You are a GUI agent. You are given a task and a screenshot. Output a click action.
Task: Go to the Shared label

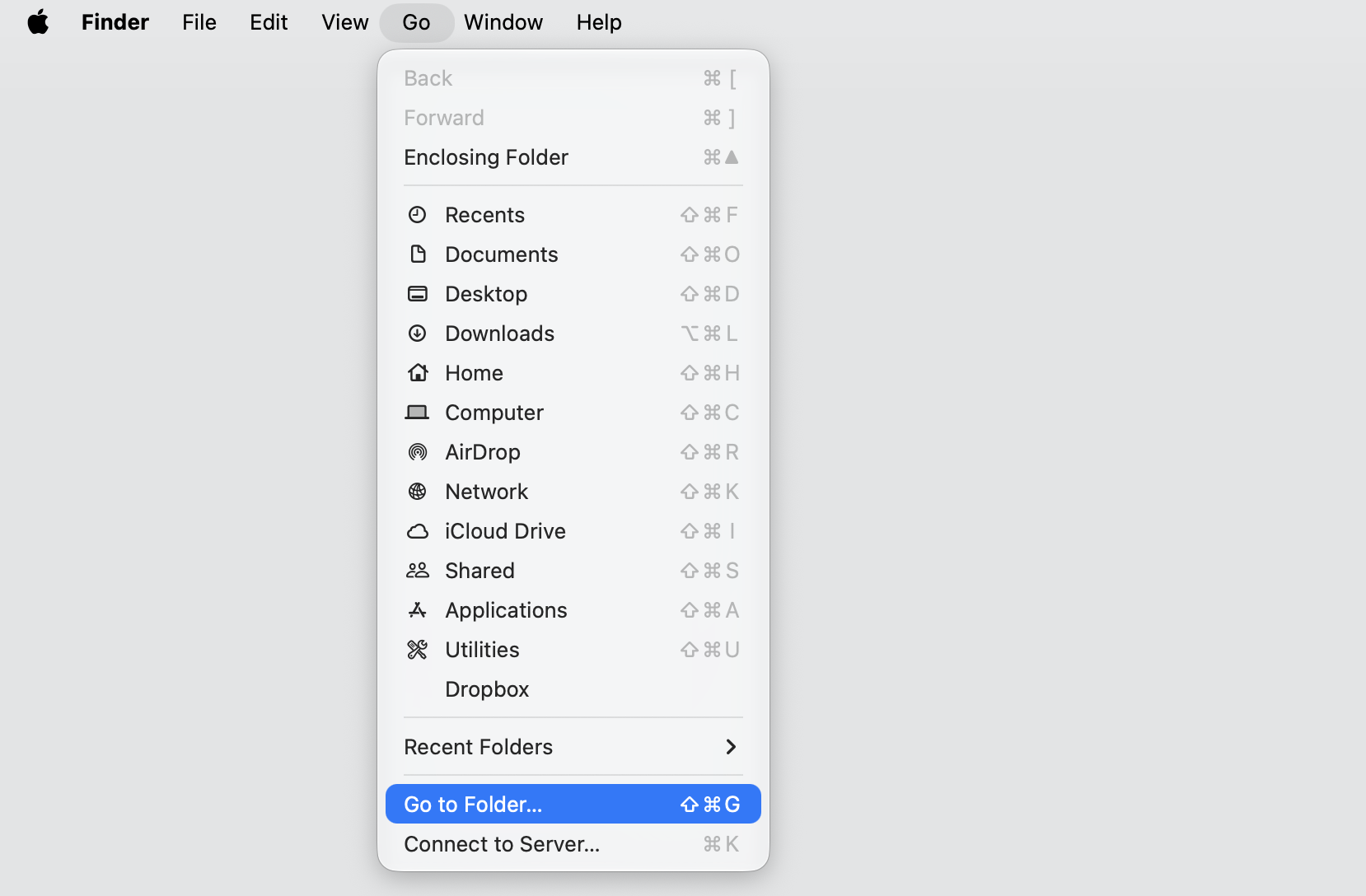pos(480,571)
